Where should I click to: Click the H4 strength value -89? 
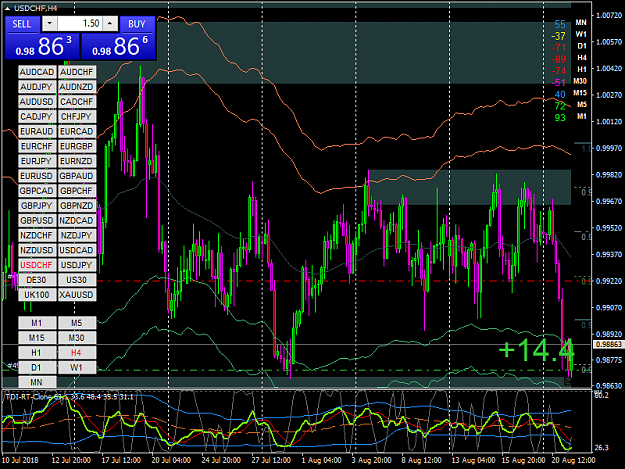(559, 59)
